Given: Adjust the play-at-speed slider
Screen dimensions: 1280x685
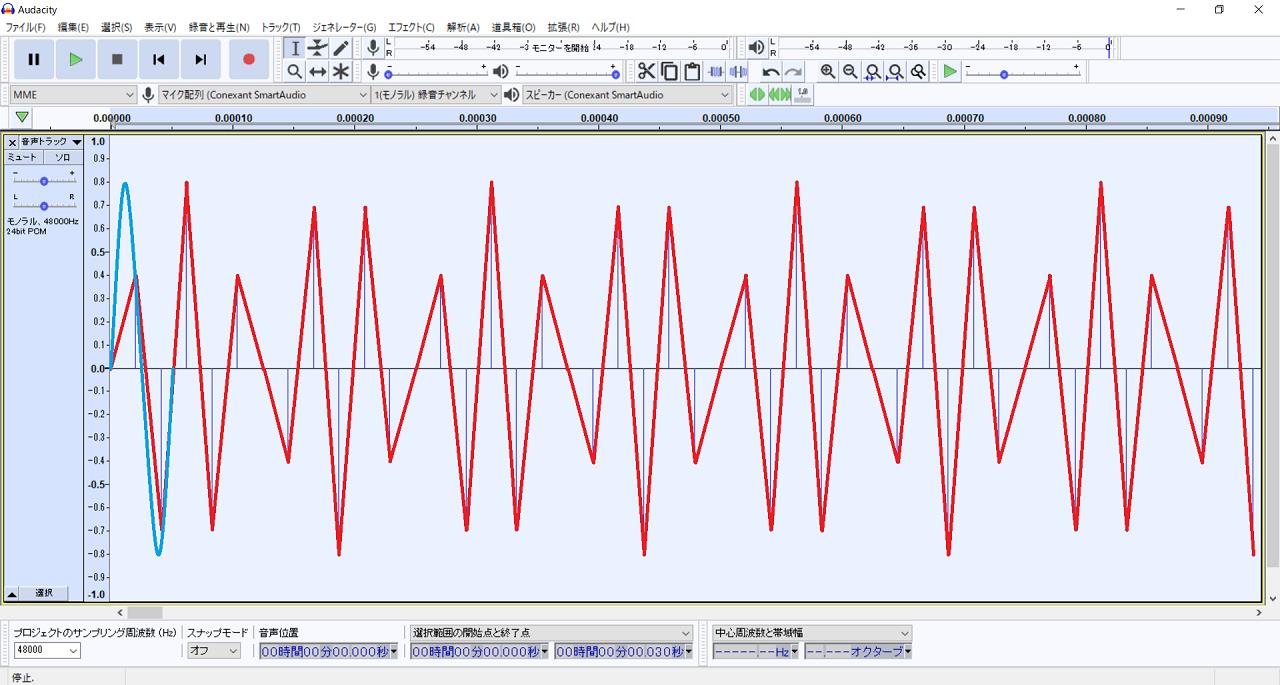Looking at the screenshot, I should 1022,72.
